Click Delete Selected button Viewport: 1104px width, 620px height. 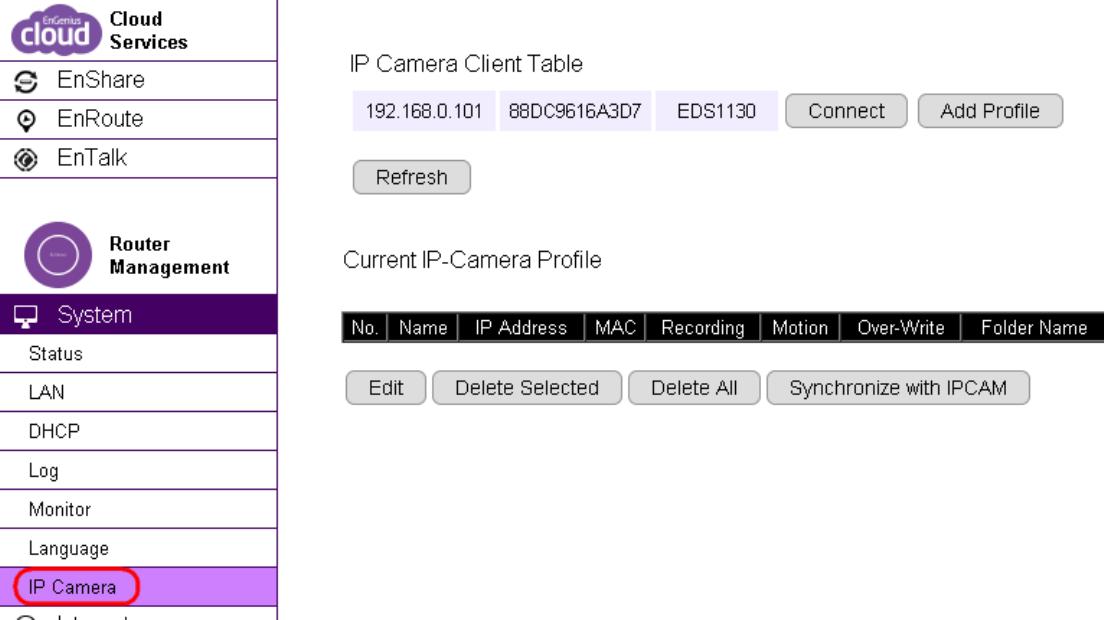pos(527,388)
